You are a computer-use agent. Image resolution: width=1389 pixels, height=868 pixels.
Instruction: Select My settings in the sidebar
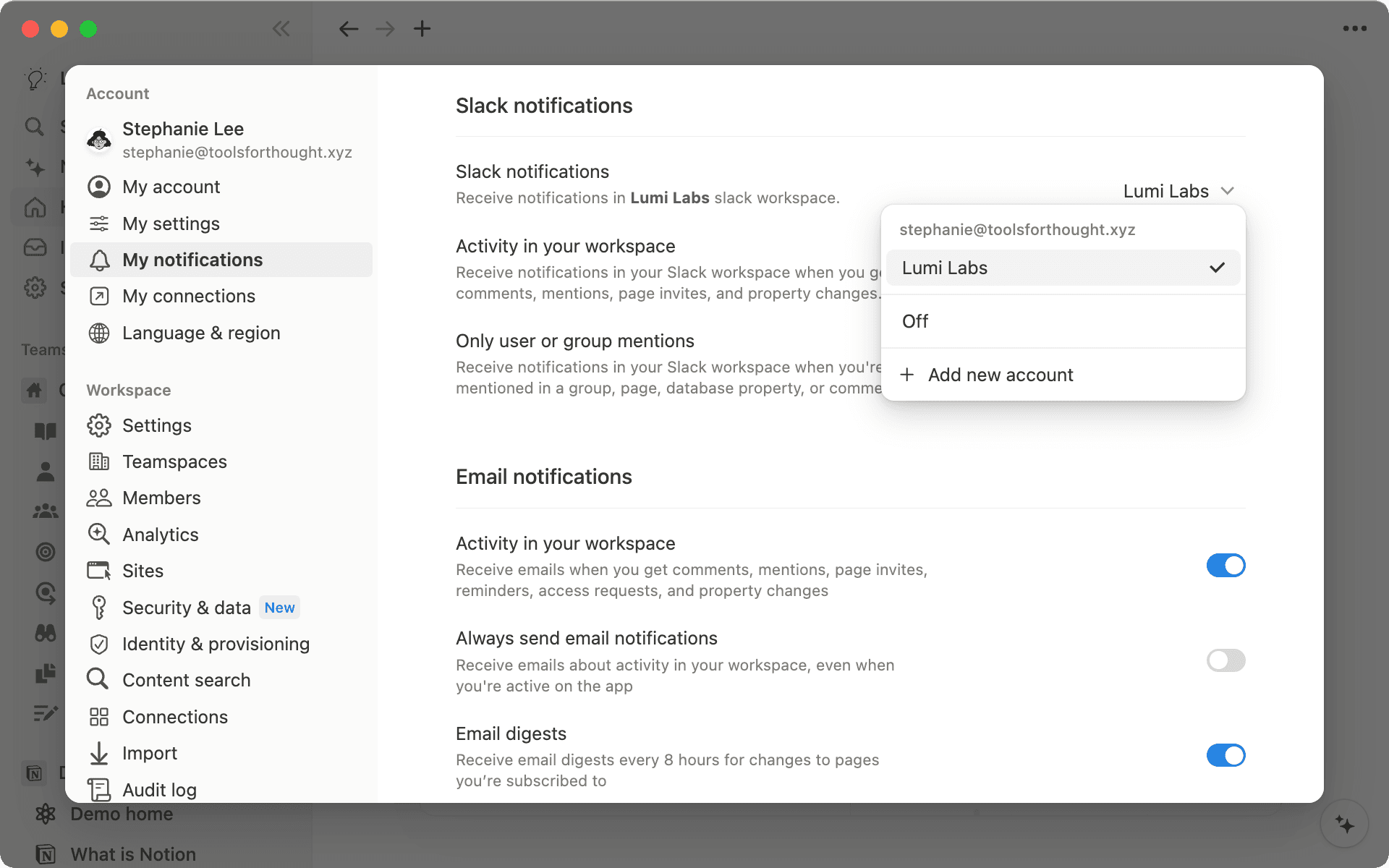[171, 224]
